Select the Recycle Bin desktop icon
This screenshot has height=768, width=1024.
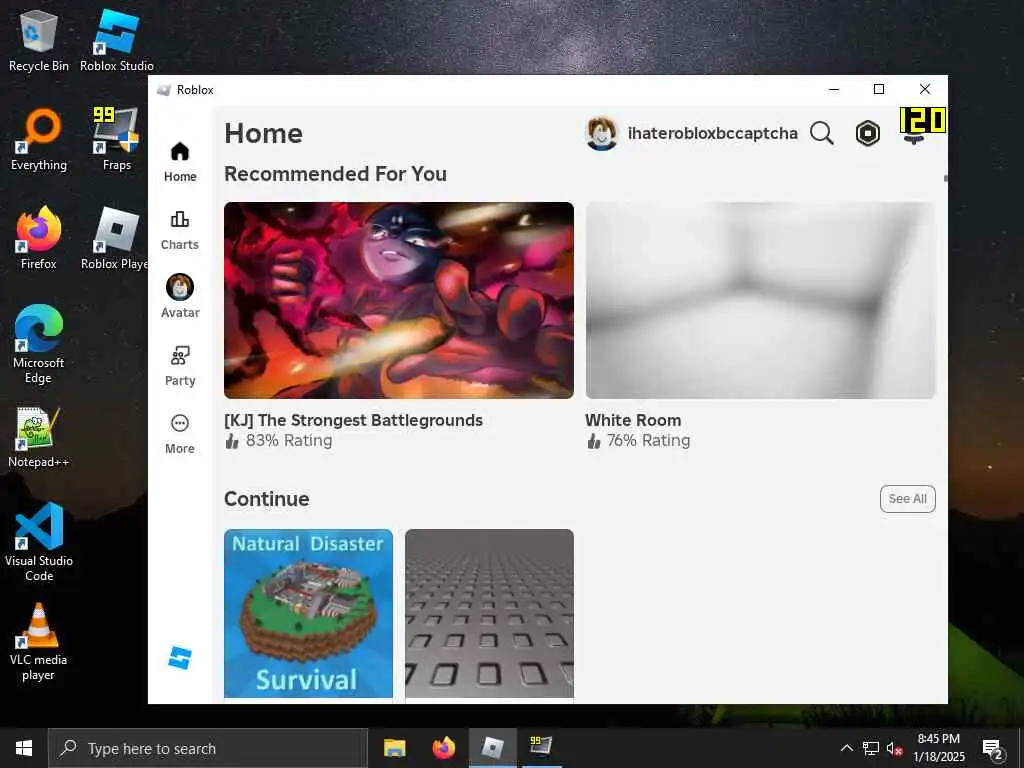[x=39, y=40]
